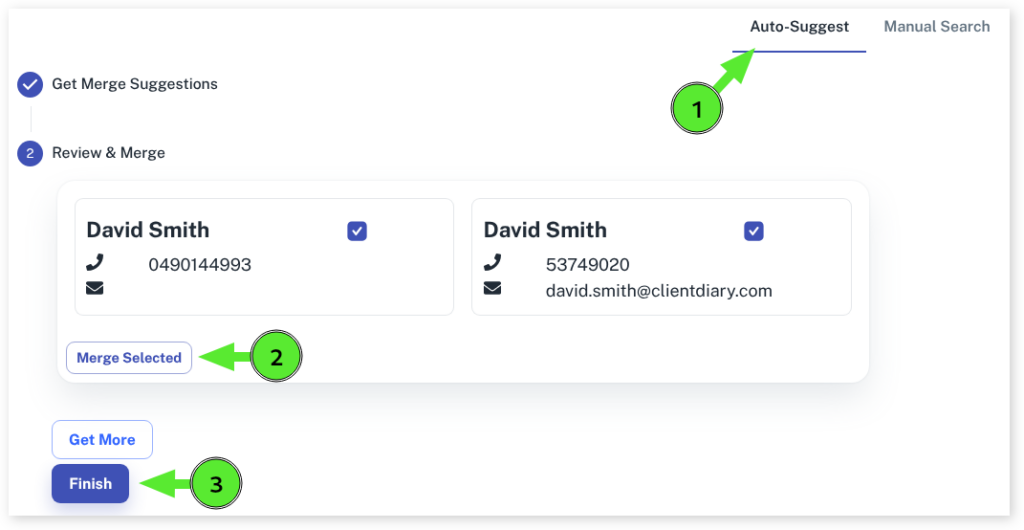The image size is (1024, 530).
Task: Click phone icon beside 0490144993
Action: tap(95, 263)
